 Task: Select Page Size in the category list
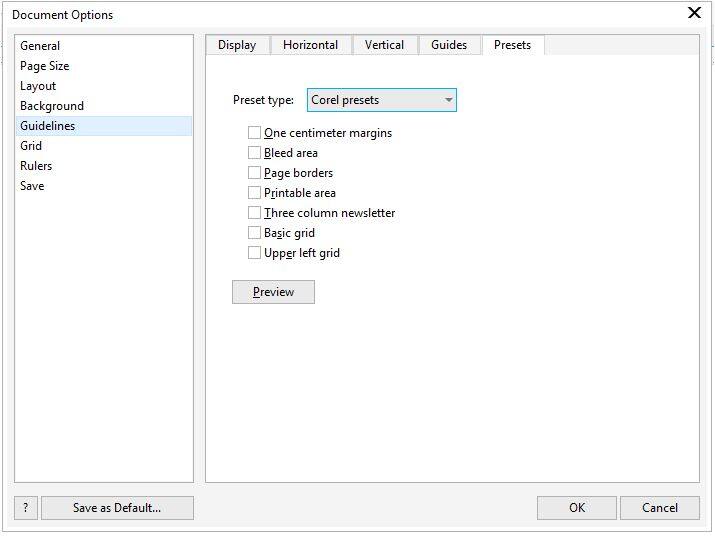click(45, 66)
